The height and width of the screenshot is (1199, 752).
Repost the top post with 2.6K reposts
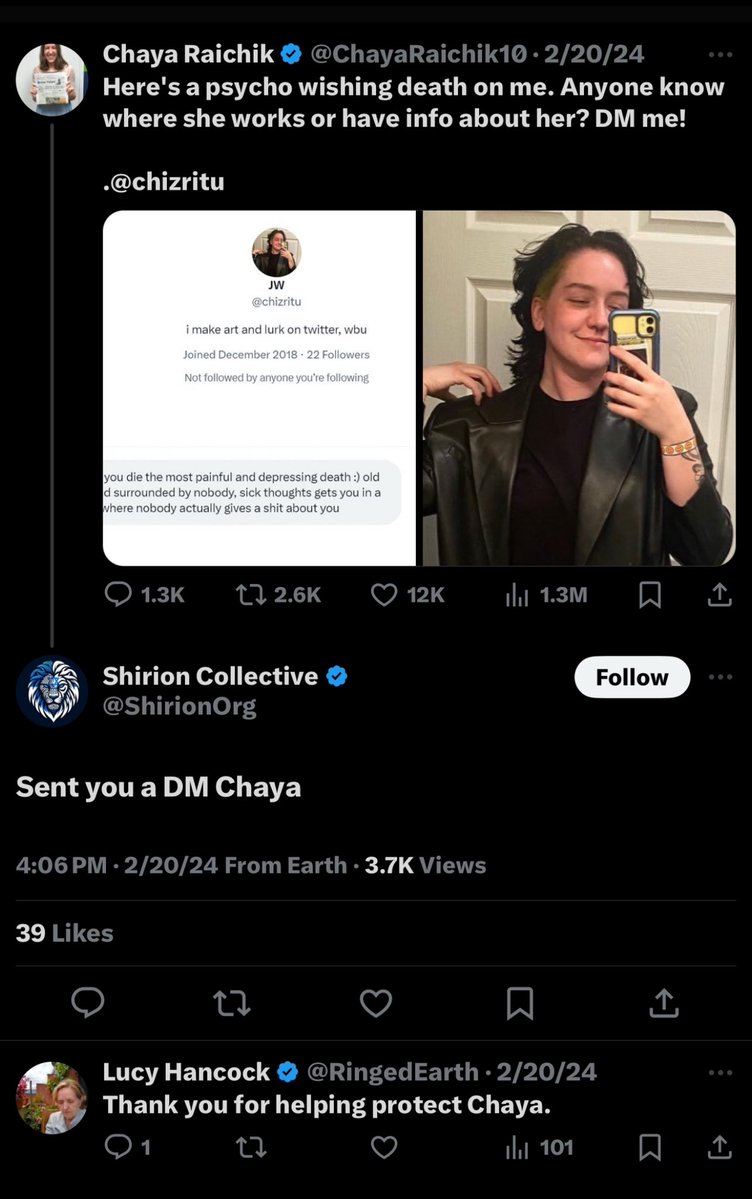249,594
